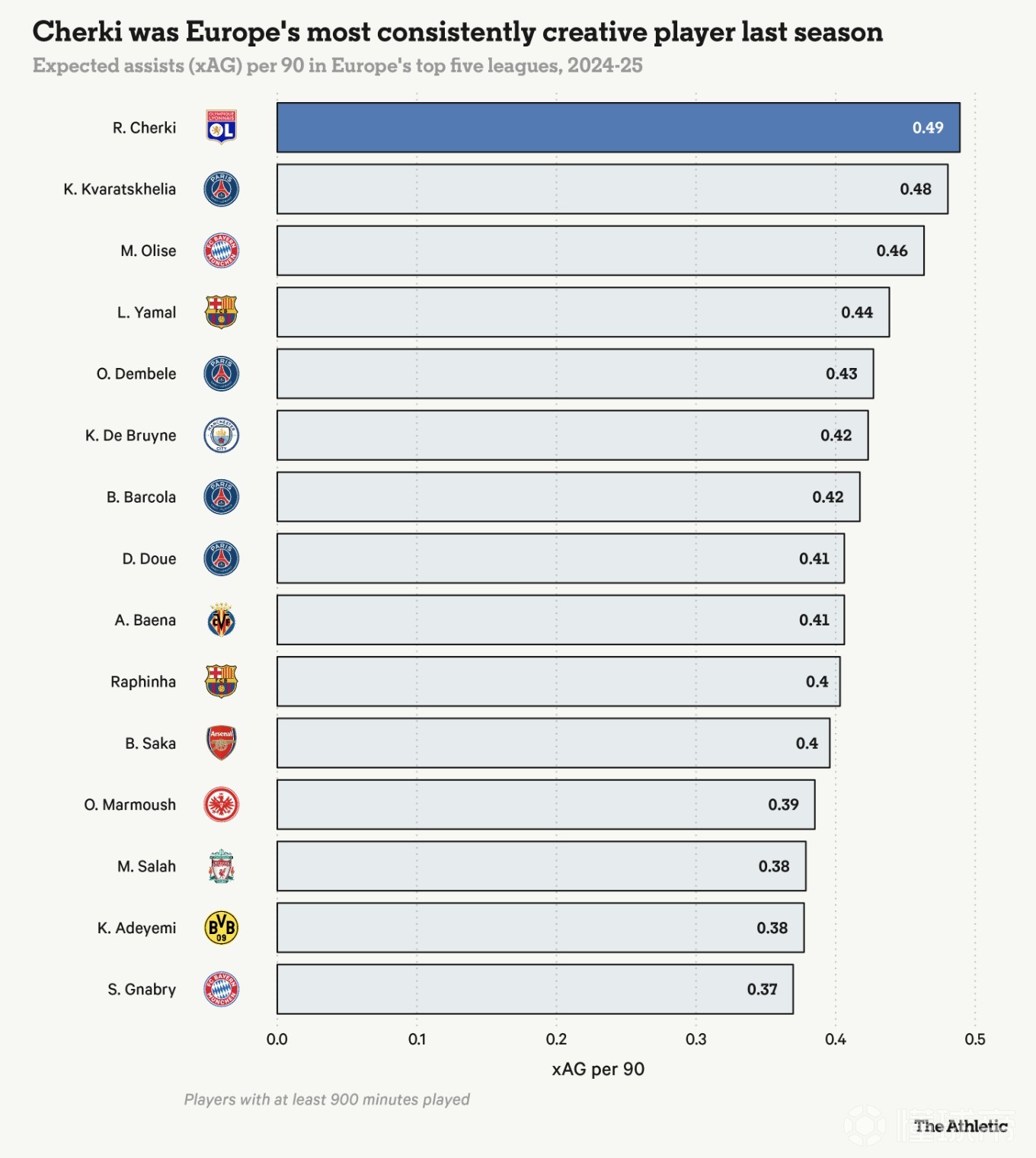Click The Athletic logo
This screenshot has width=1036, height=1158.
pyautogui.click(x=961, y=1126)
